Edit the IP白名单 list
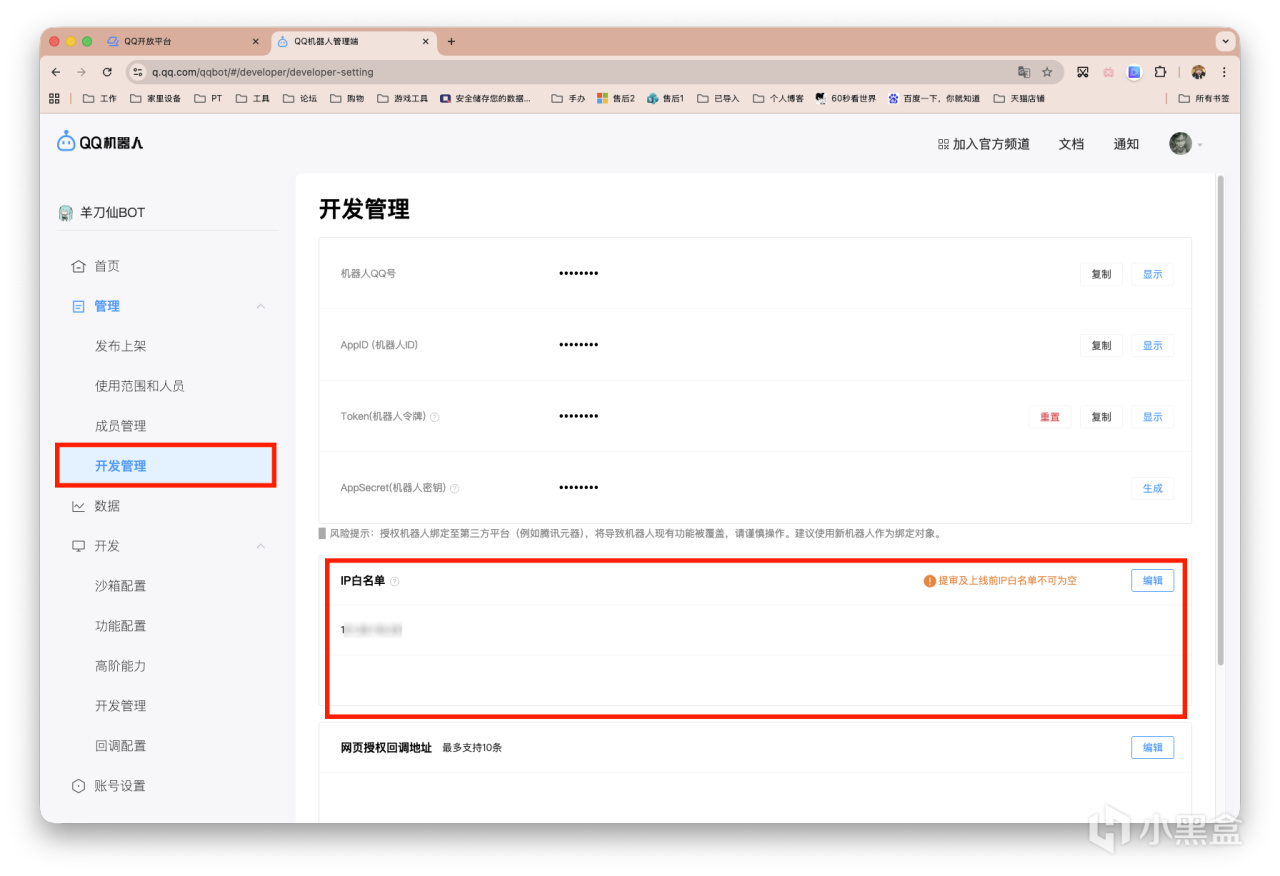1280x876 pixels. [1153, 581]
